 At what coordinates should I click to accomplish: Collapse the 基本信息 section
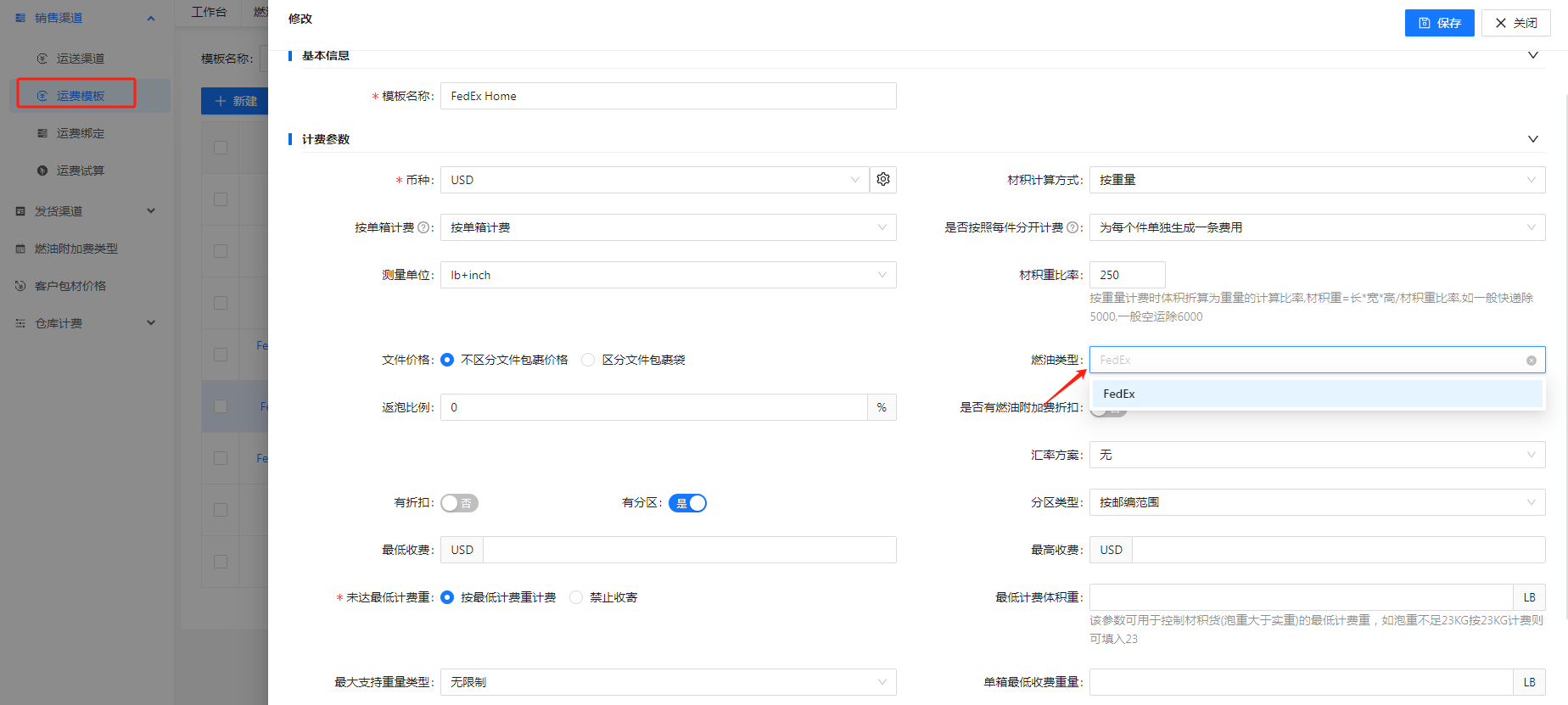click(1533, 55)
